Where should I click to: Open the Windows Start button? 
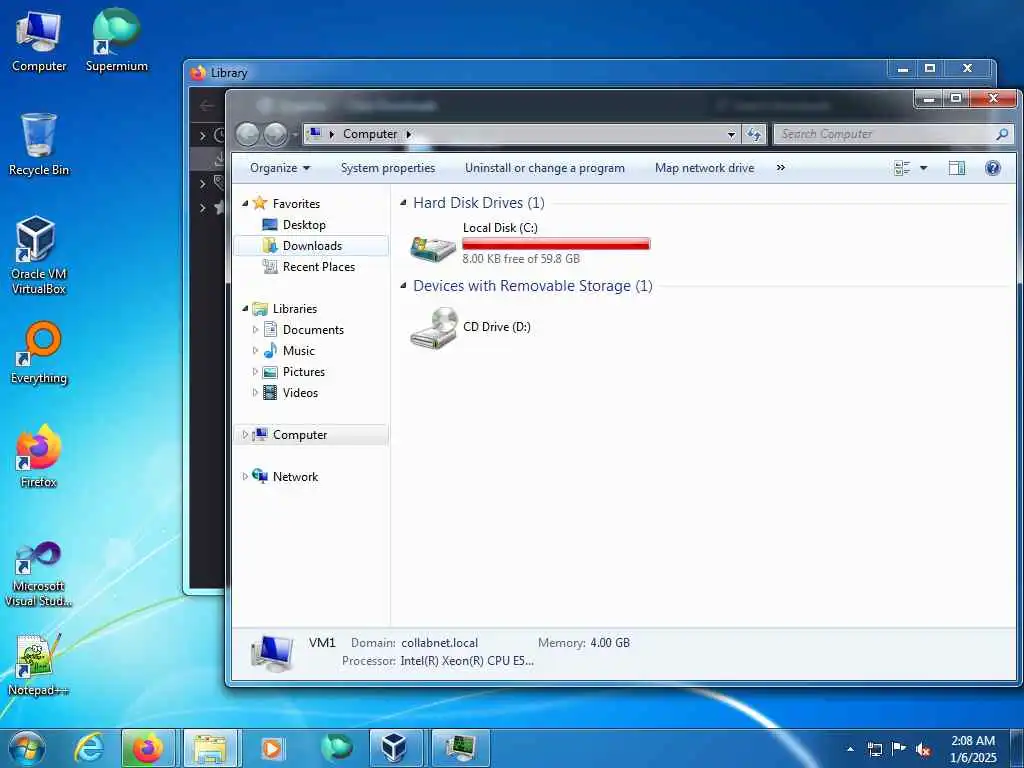tap(27, 748)
